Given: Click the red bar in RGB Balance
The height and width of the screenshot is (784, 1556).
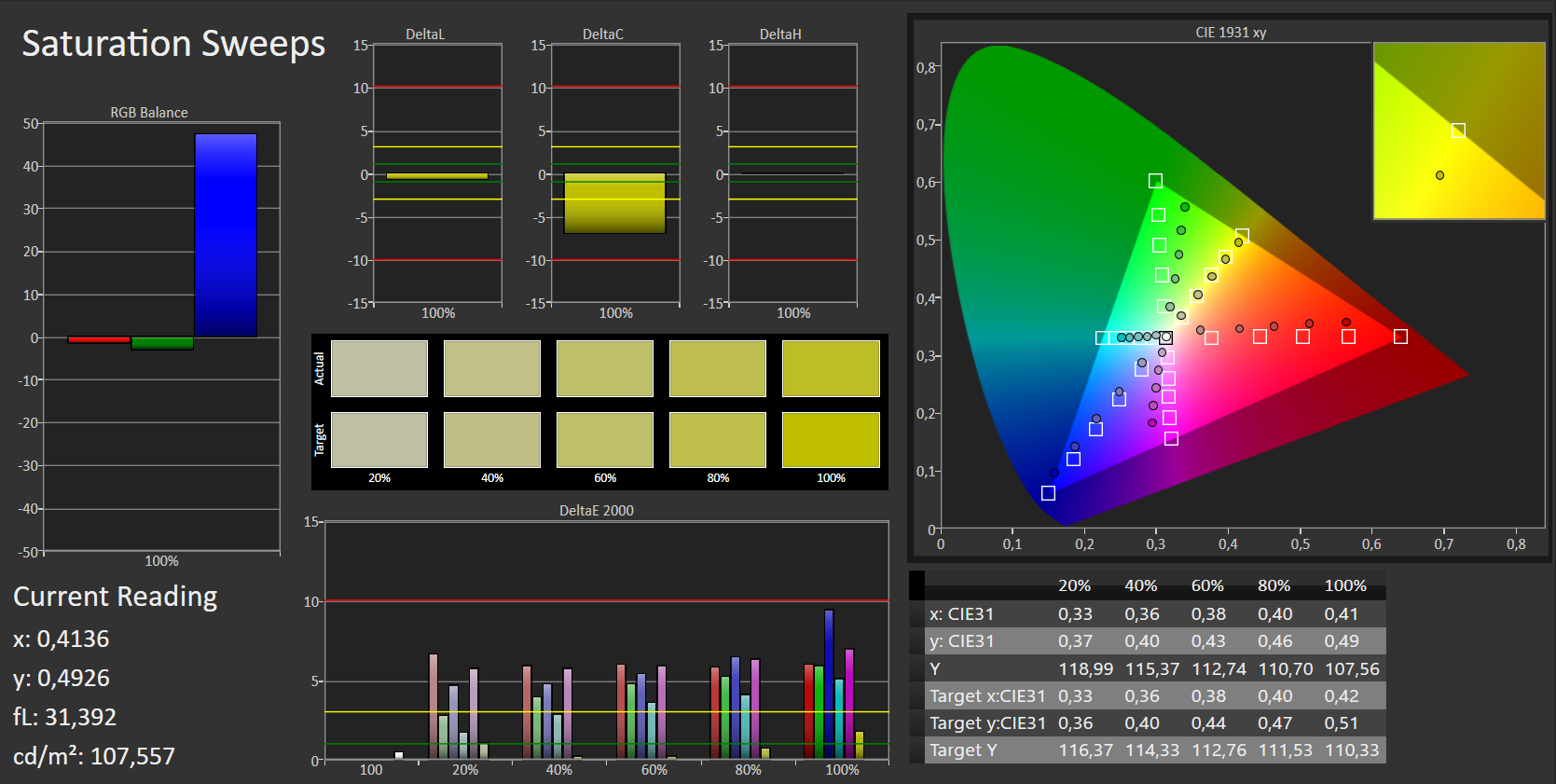Looking at the screenshot, I should [x=99, y=339].
